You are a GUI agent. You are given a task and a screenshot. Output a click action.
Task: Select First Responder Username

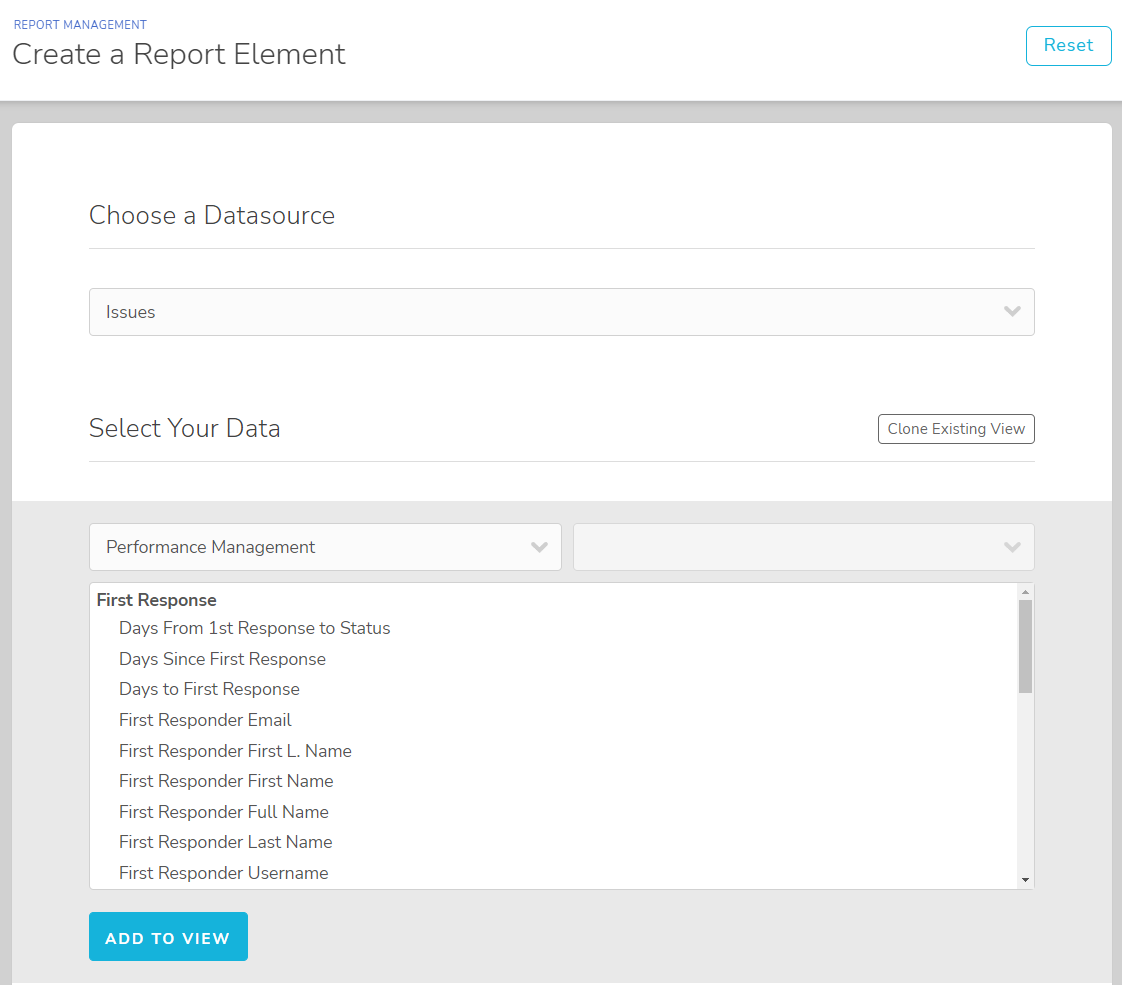click(x=224, y=873)
